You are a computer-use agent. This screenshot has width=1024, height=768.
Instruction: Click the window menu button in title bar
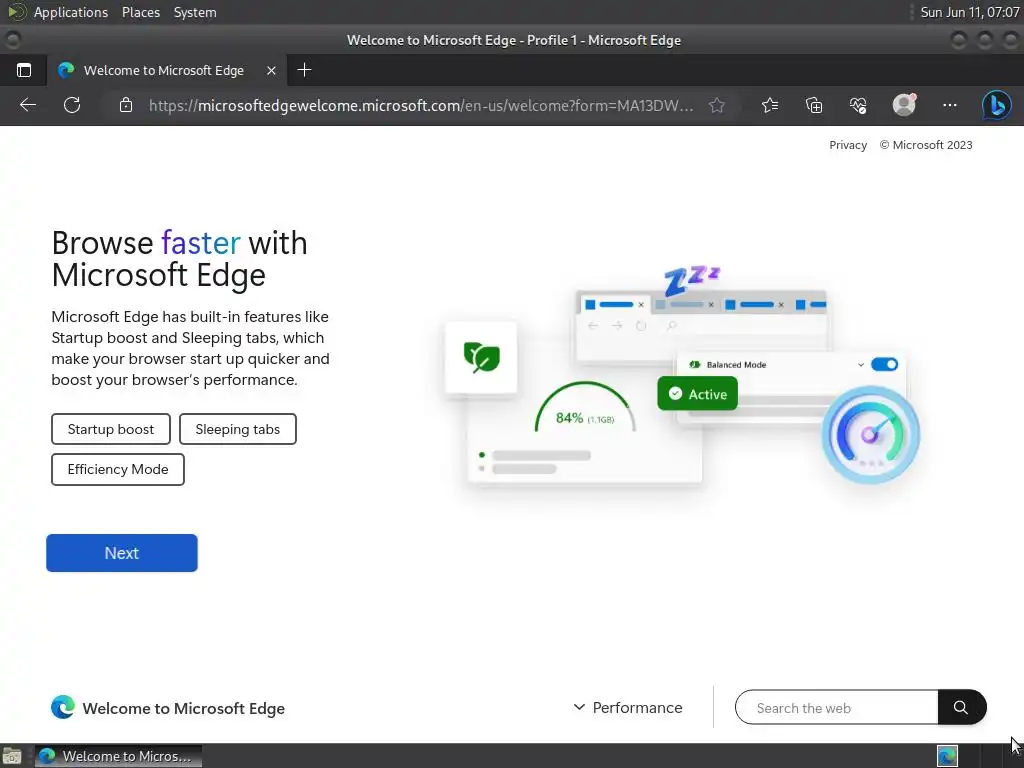(x=12, y=40)
